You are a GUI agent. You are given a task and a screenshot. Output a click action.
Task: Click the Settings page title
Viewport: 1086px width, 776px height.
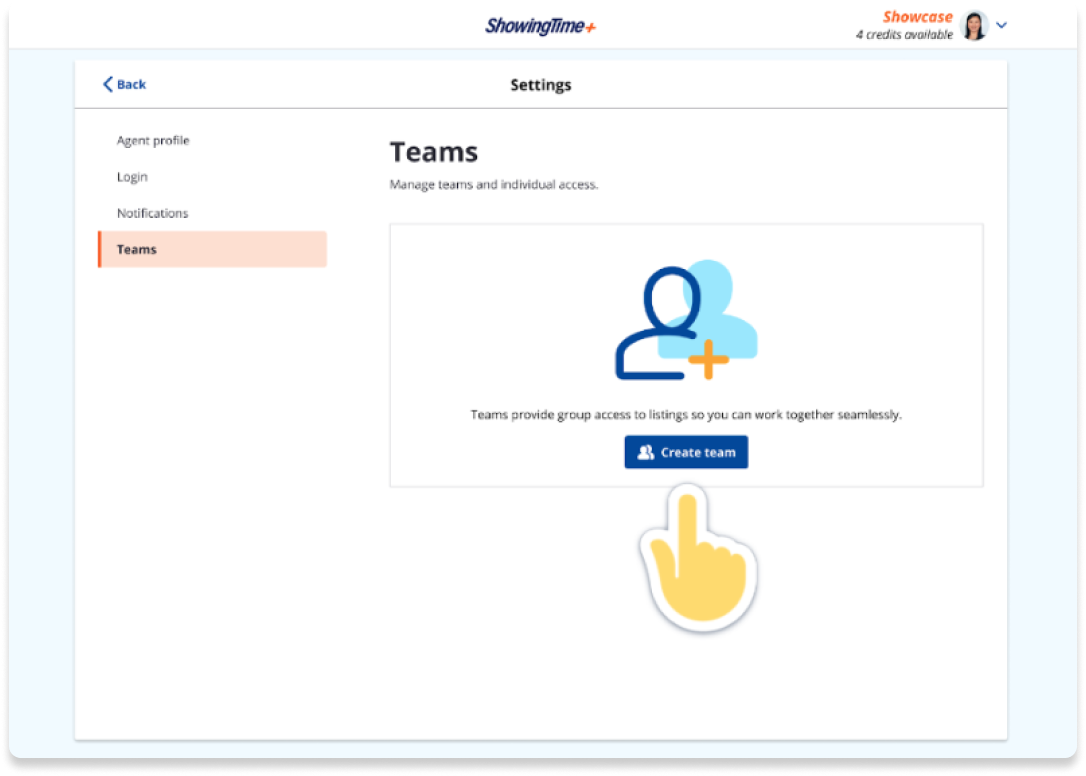[x=540, y=85]
